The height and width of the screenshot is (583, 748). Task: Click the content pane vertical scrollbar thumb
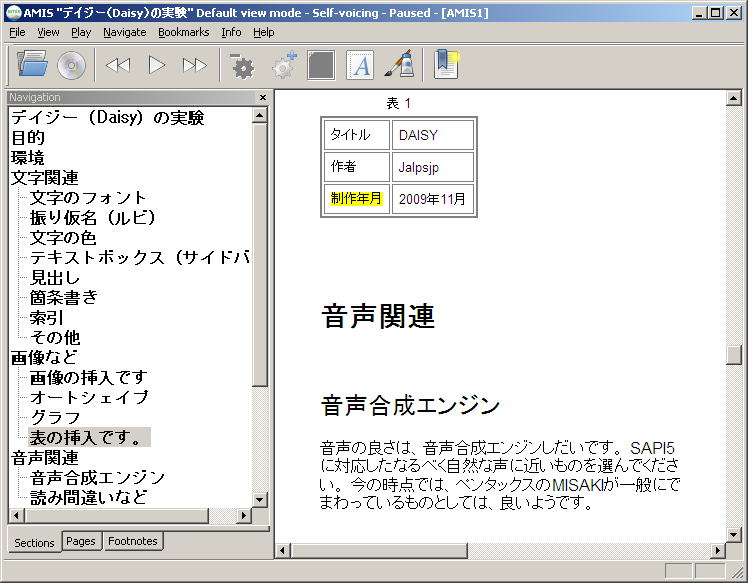[x=733, y=355]
